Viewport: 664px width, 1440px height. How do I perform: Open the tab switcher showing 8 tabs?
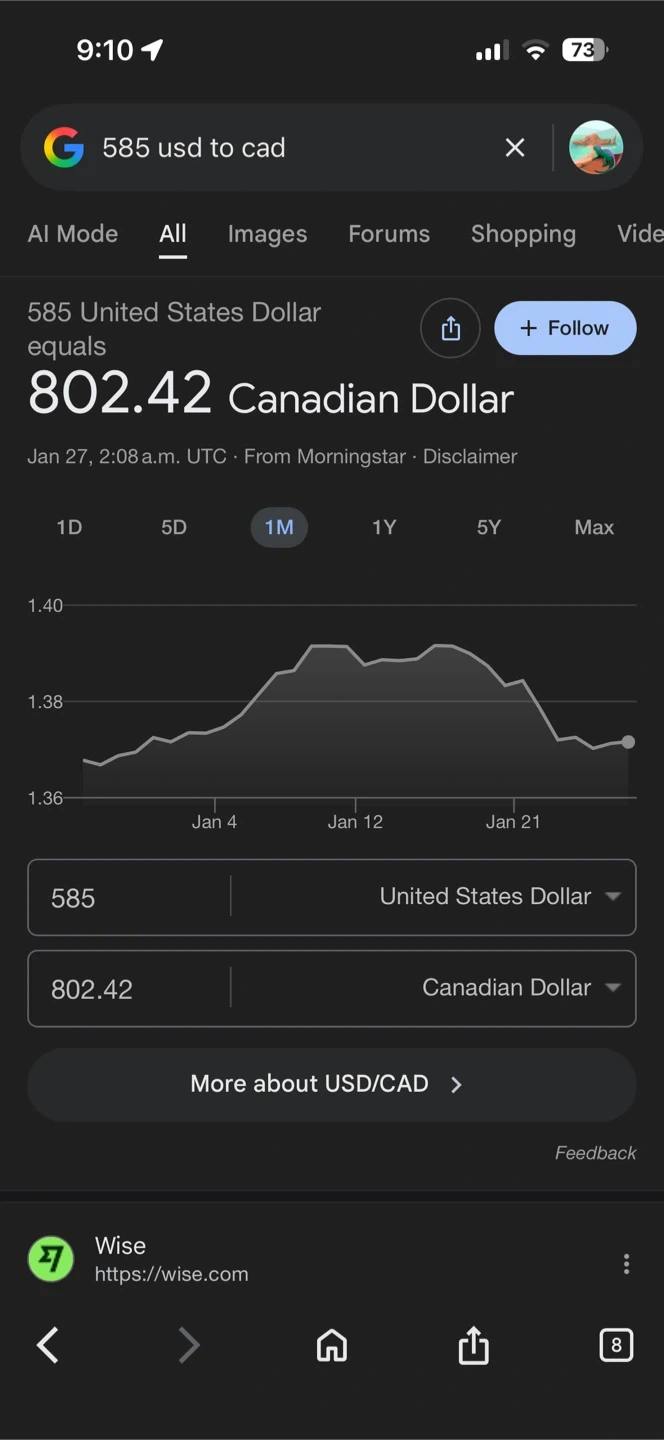616,1345
